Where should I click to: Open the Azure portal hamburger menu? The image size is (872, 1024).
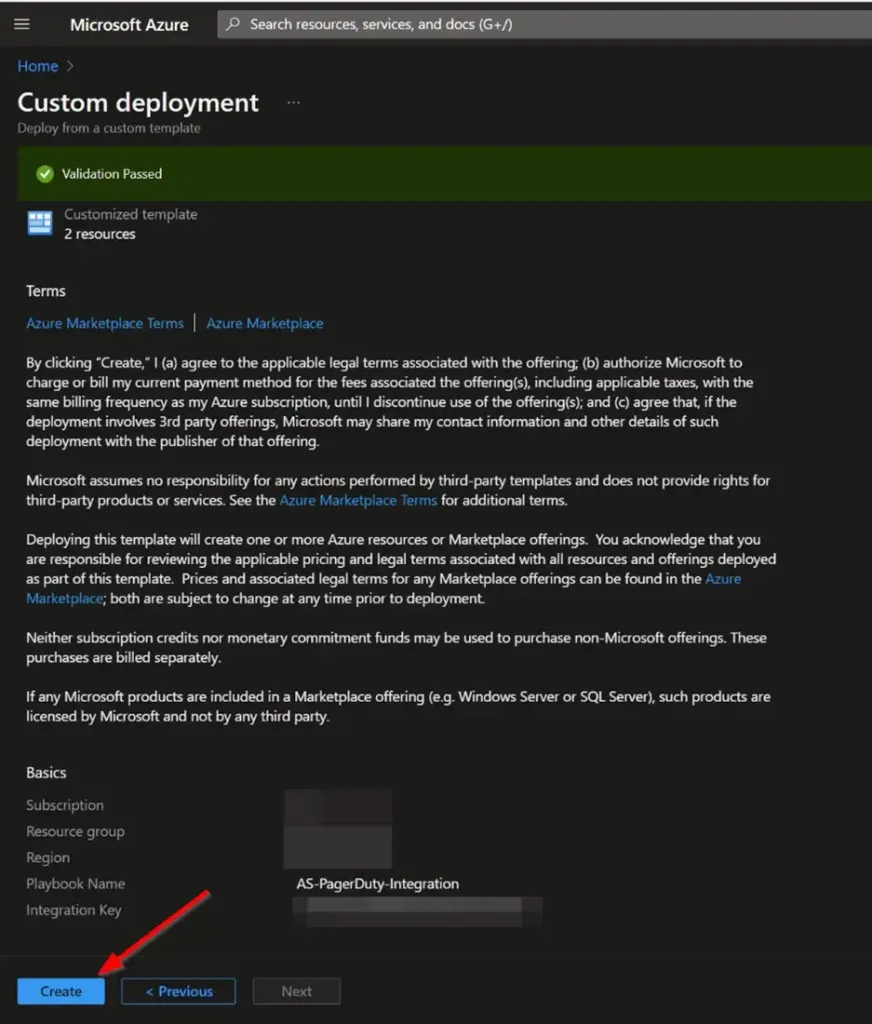point(22,24)
